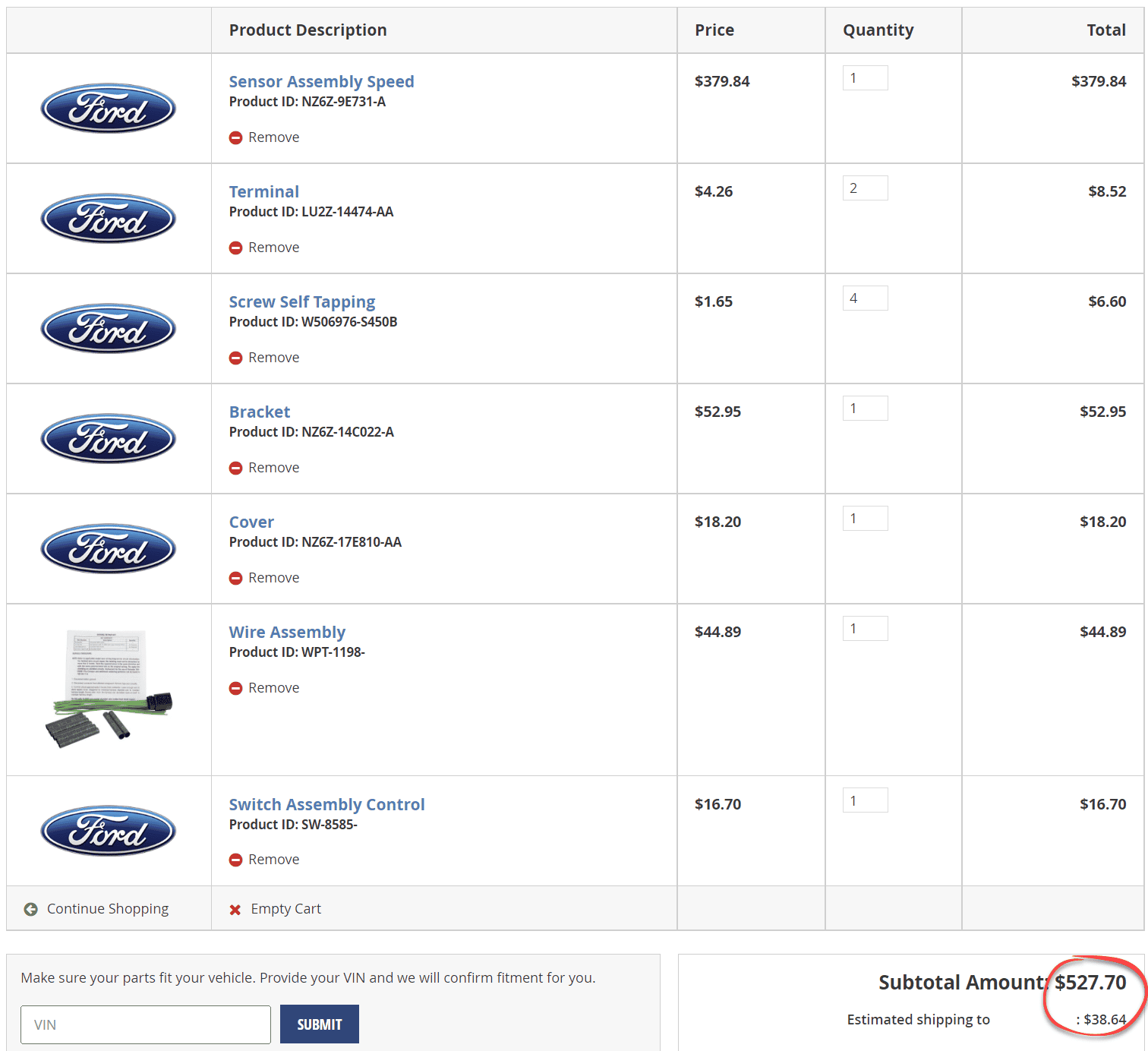1148x1051 pixels.
Task: Click Product ID SW-8585- text
Action: (293, 825)
